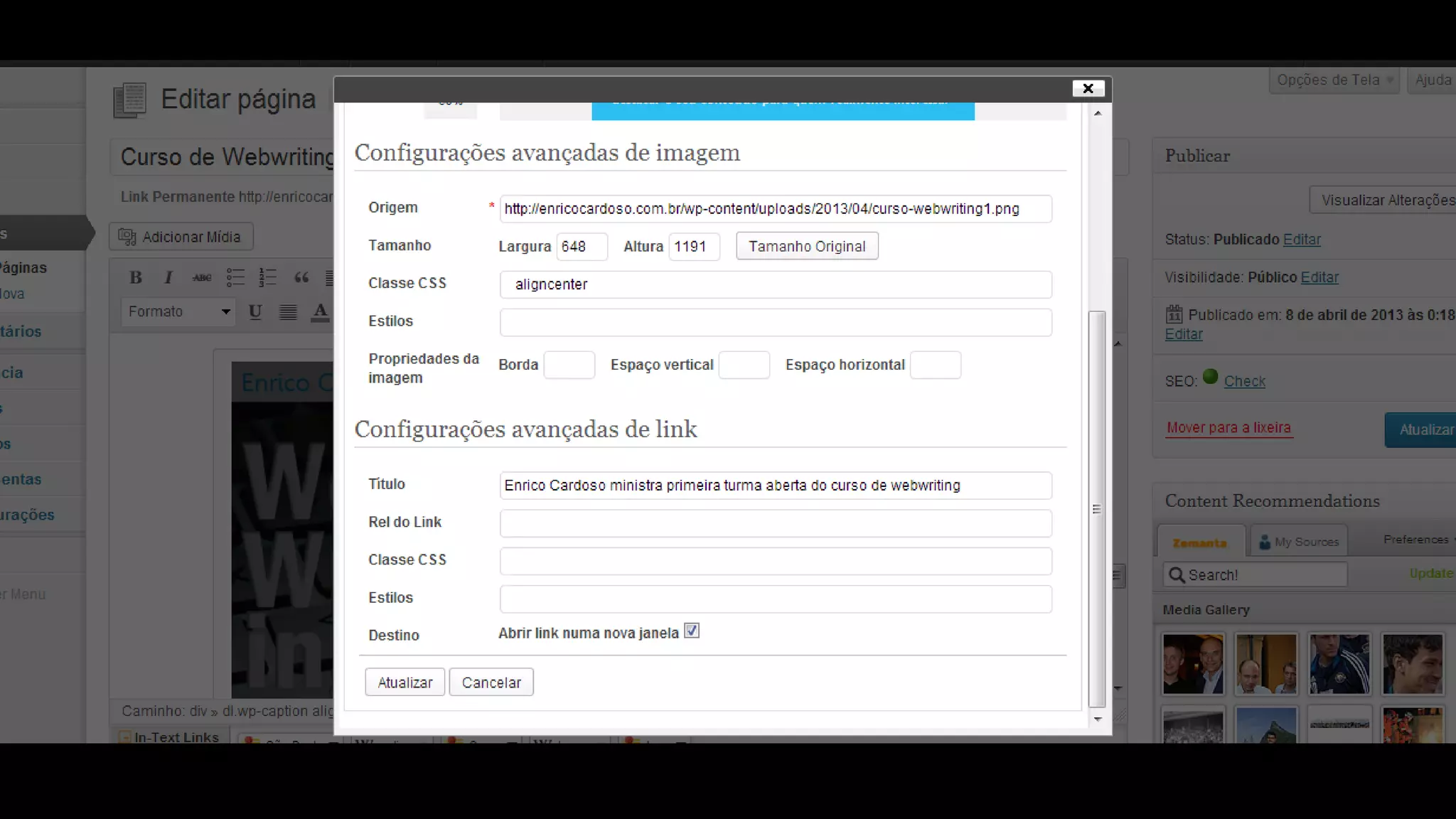Screen dimensions: 1456x819
Task: Open the text color picker
Action: [321, 311]
